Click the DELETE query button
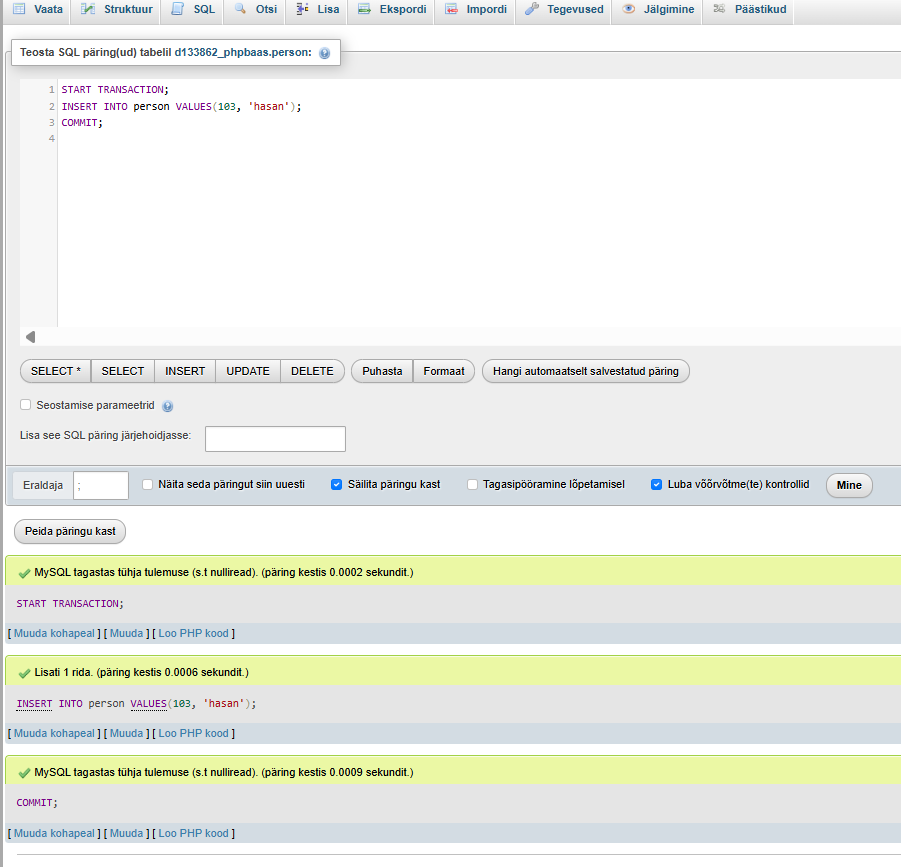 (312, 371)
